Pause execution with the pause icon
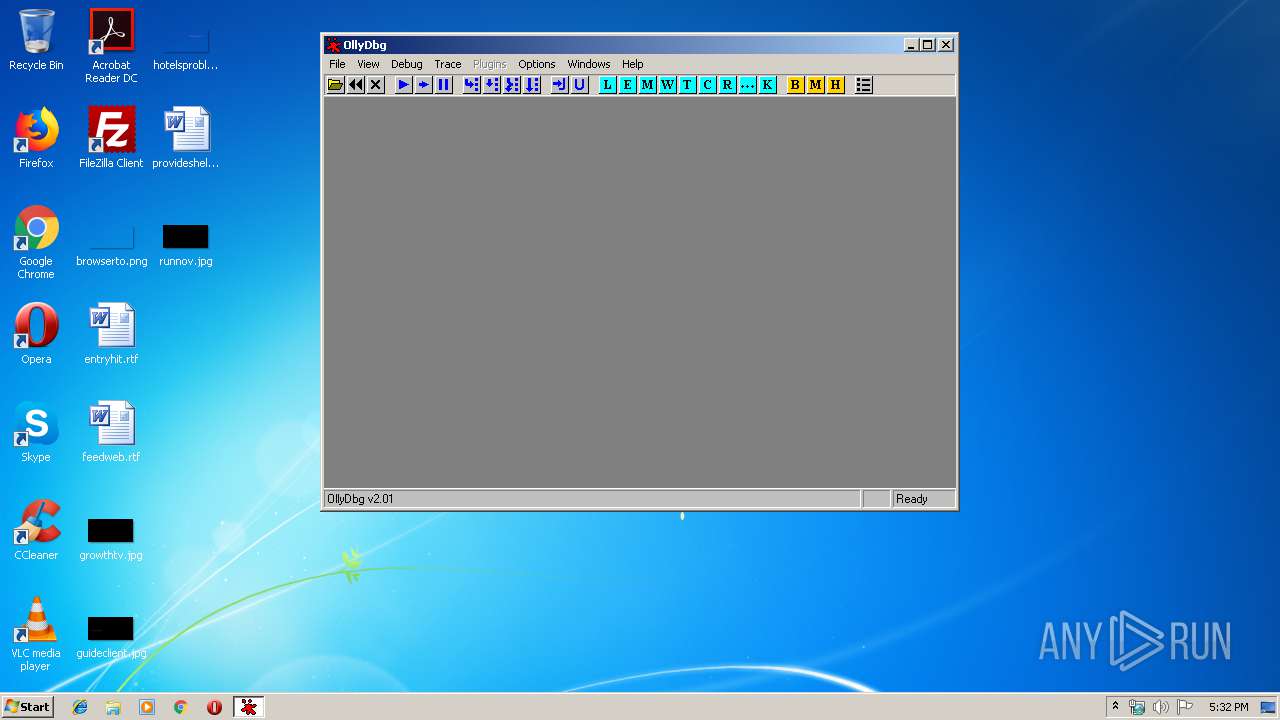Screen dimensions: 1280x720 [444, 85]
